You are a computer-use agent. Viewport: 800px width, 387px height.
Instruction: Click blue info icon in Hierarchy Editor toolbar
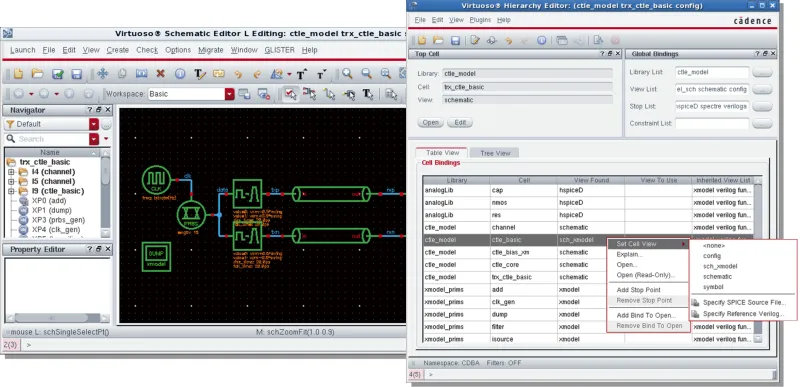[542, 40]
